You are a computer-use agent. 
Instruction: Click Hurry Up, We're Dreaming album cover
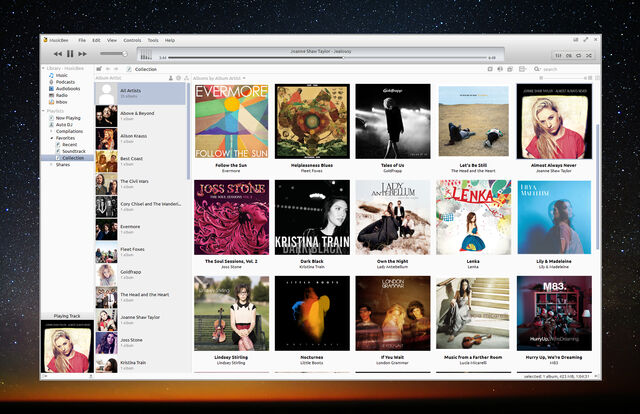click(x=554, y=313)
